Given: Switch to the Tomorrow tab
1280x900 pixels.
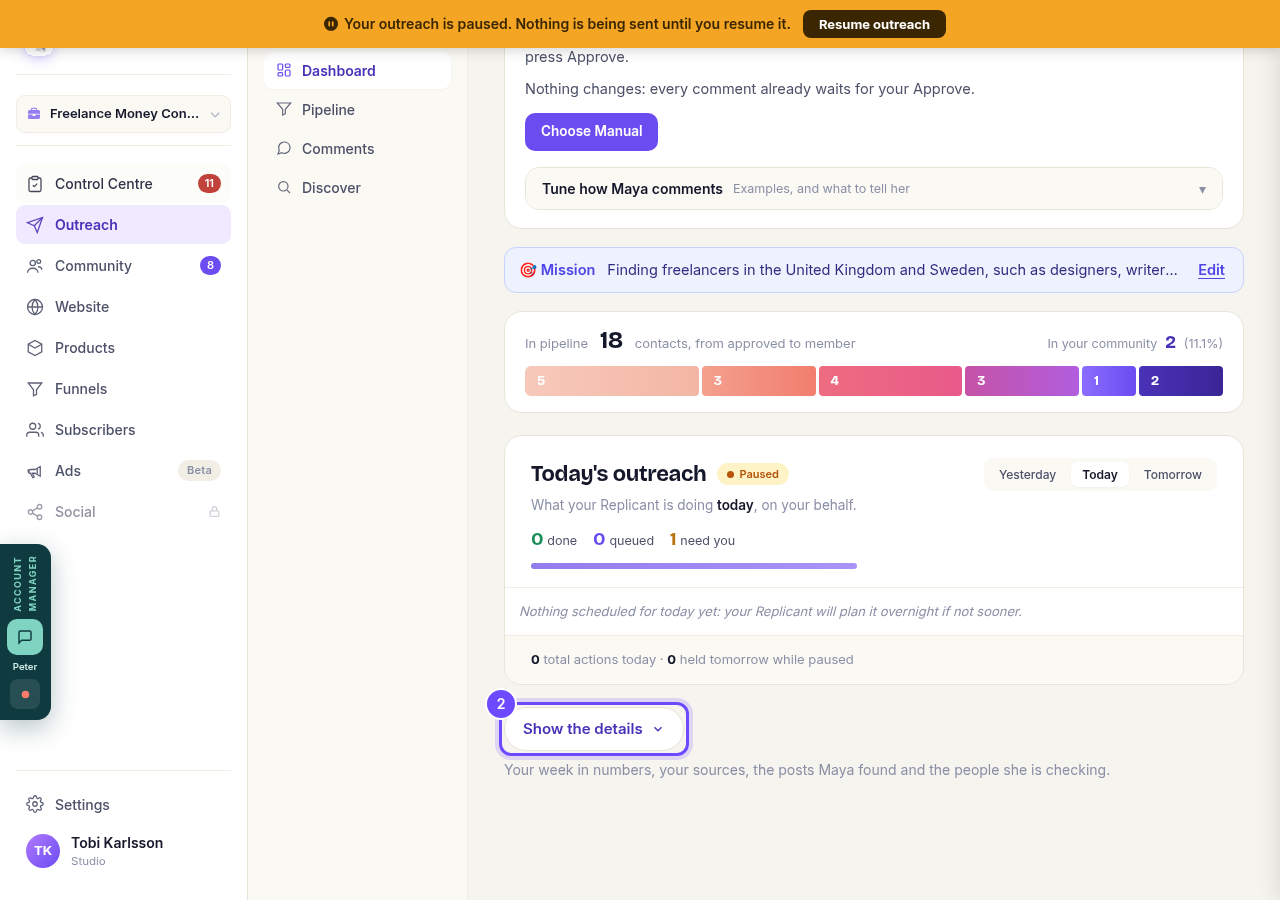Looking at the screenshot, I should point(1173,475).
